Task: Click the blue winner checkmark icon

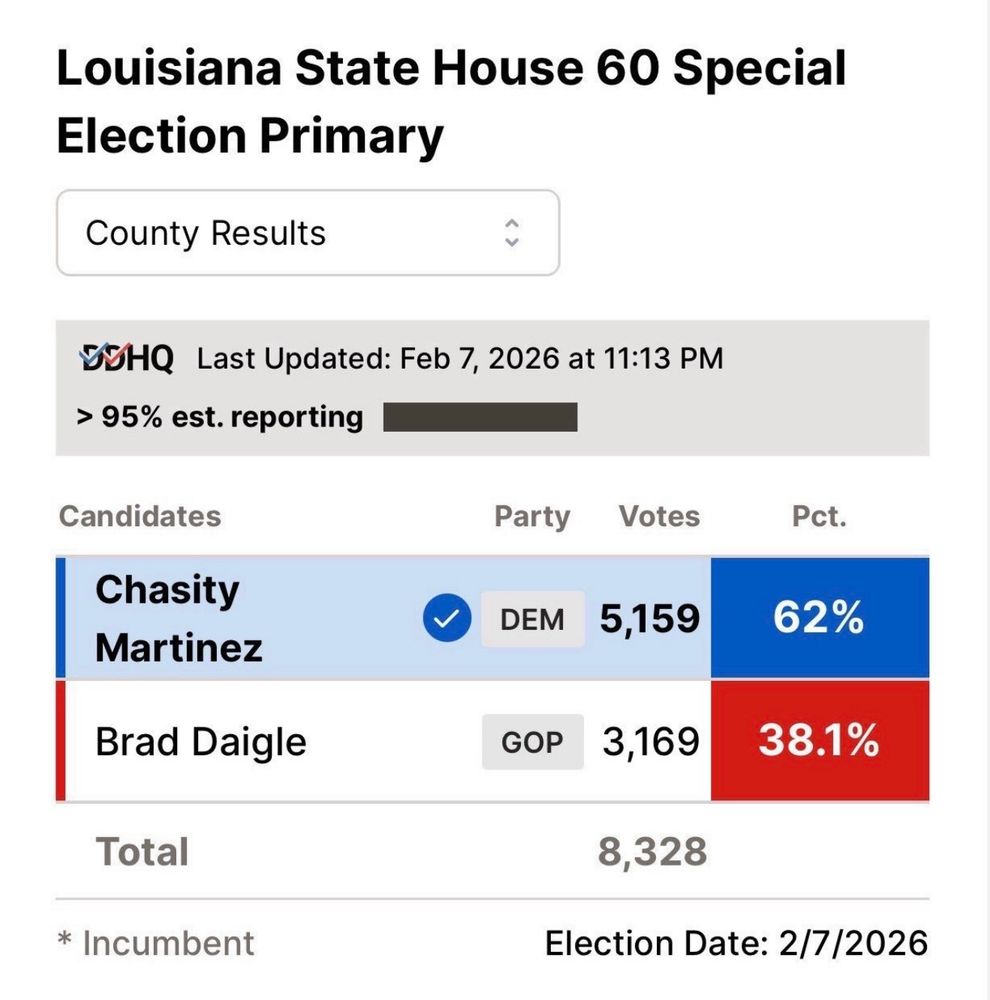Action: (446, 620)
